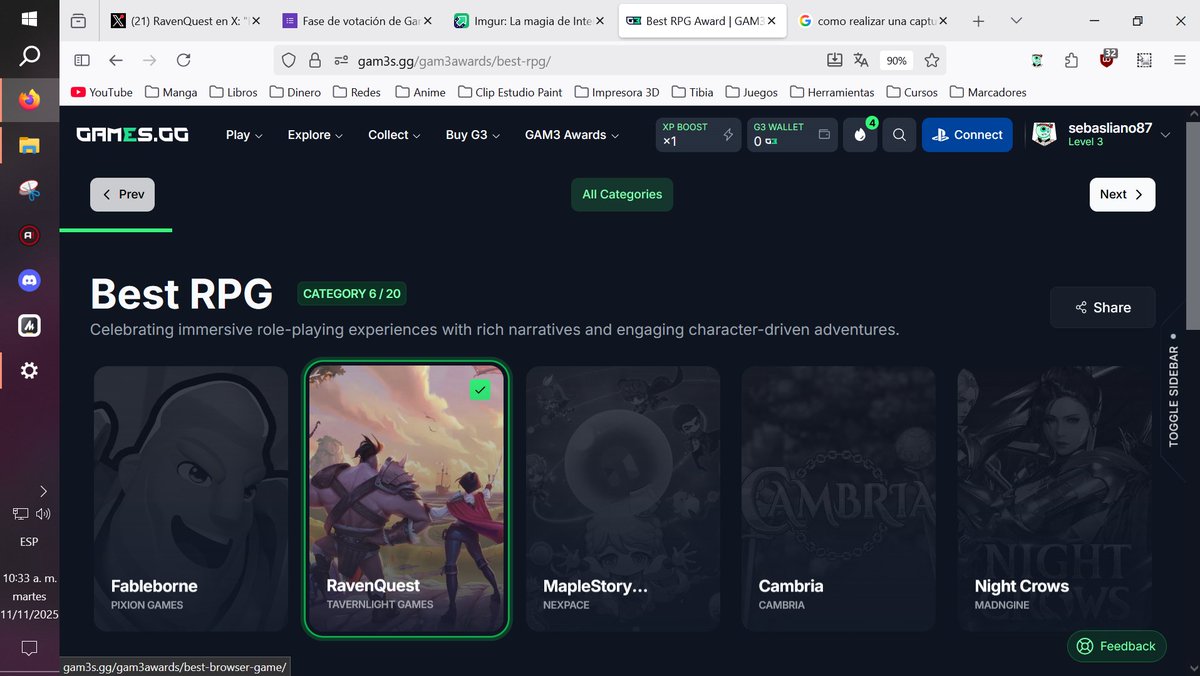This screenshot has height=676, width=1200.
Task: Expand the Explore menu
Action: (315, 135)
